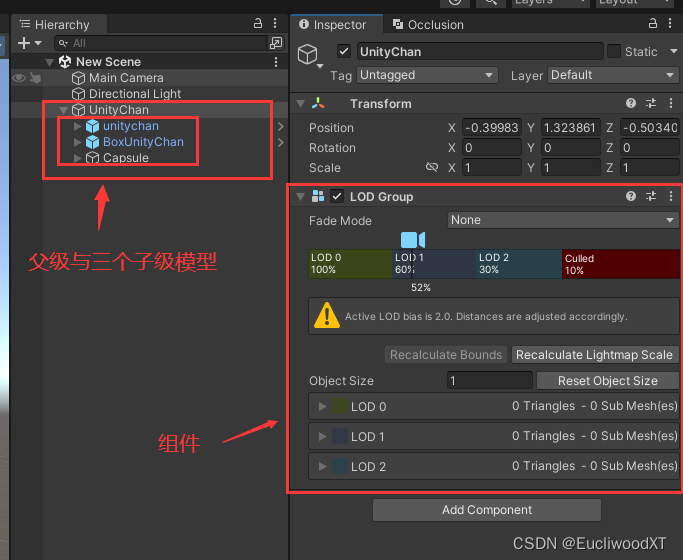The height and width of the screenshot is (560, 683).
Task: Click Position X field
Action: pos(491,128)
